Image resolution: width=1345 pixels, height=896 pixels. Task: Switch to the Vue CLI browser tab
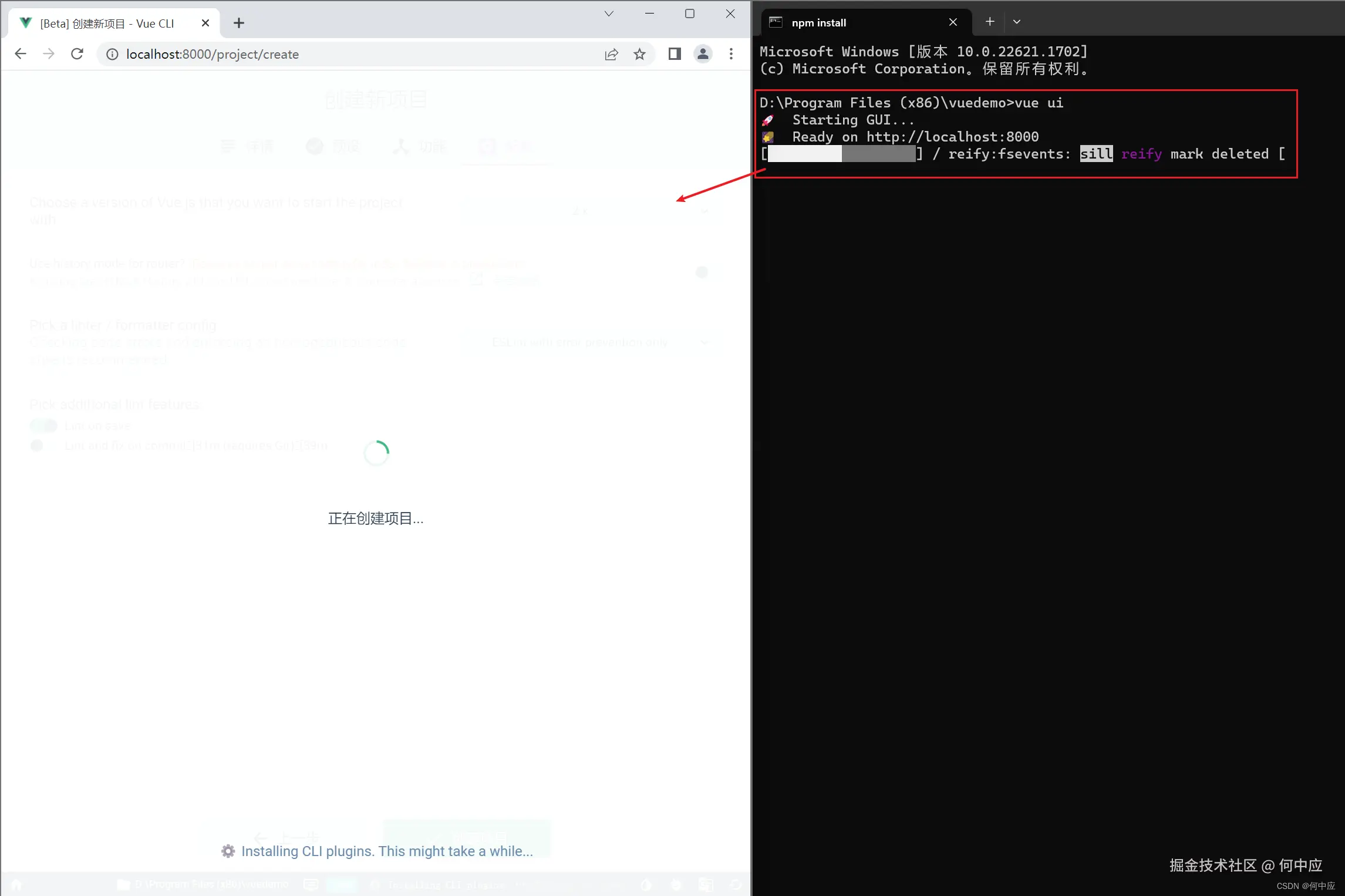(x=107, y=23)
